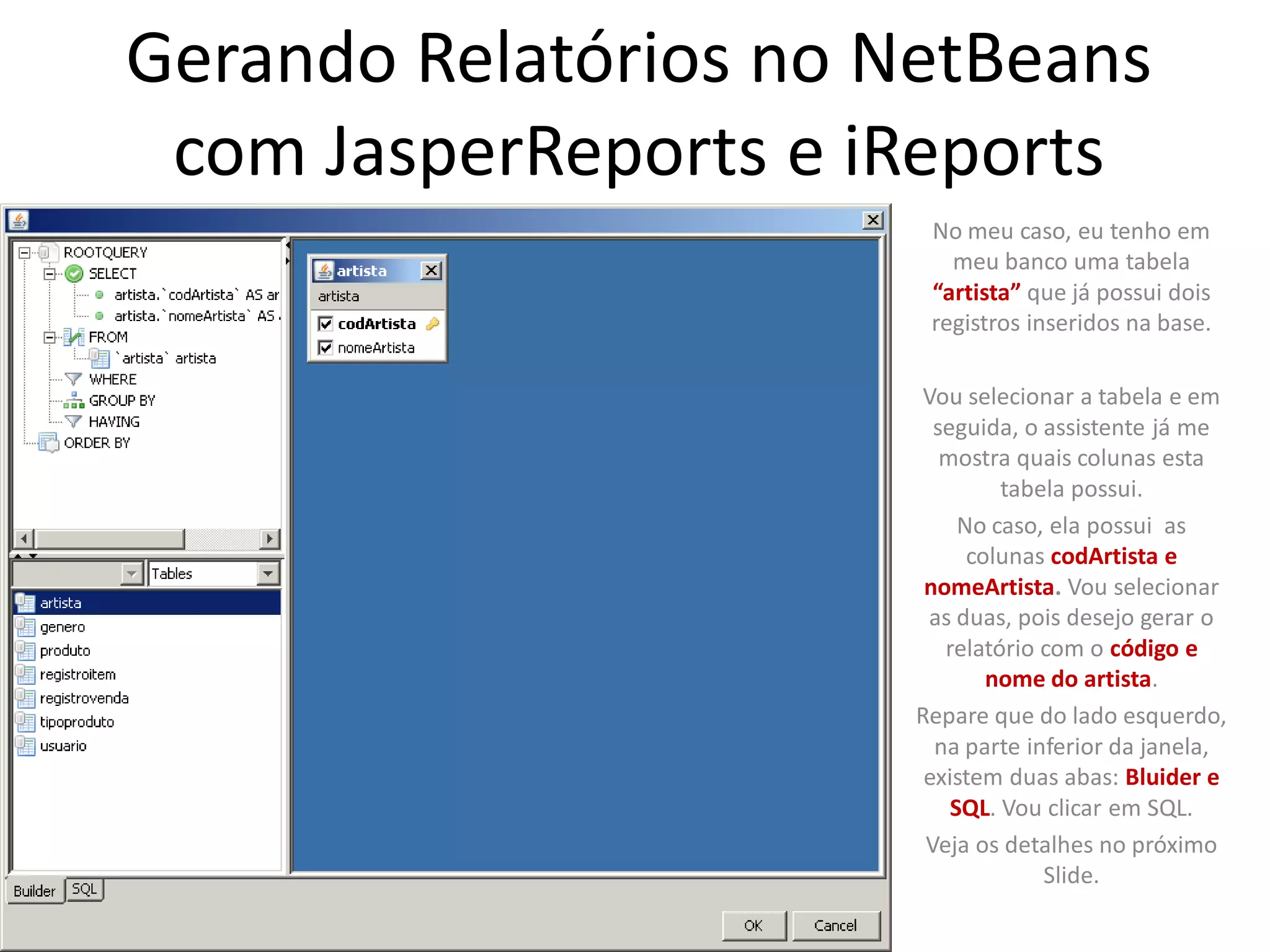Click the WHERE funnel icon

pos(73,379)
